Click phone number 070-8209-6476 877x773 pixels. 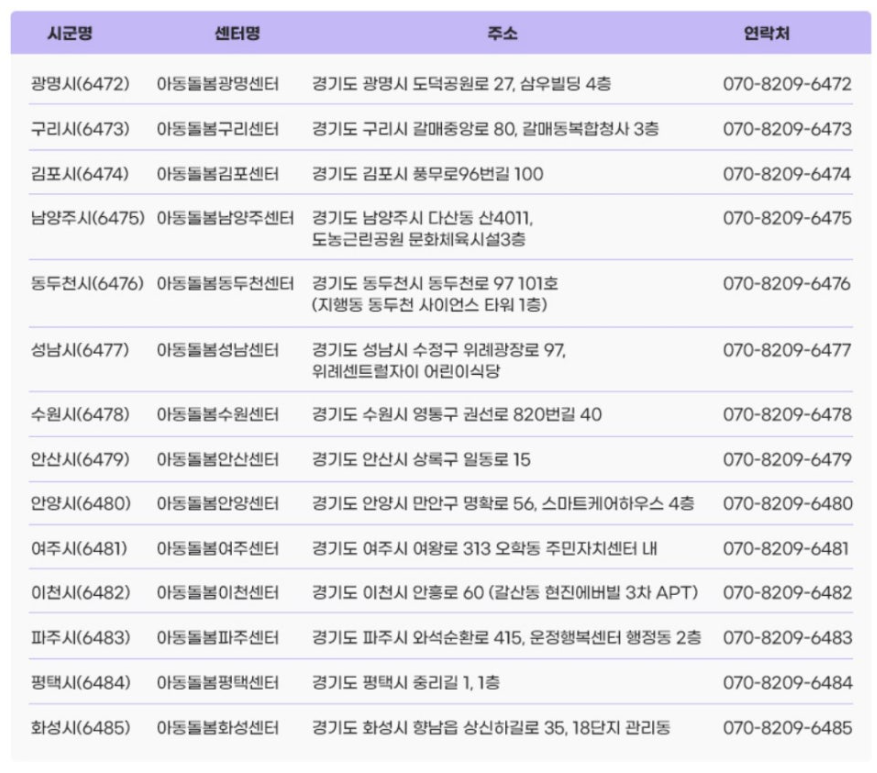787,284
